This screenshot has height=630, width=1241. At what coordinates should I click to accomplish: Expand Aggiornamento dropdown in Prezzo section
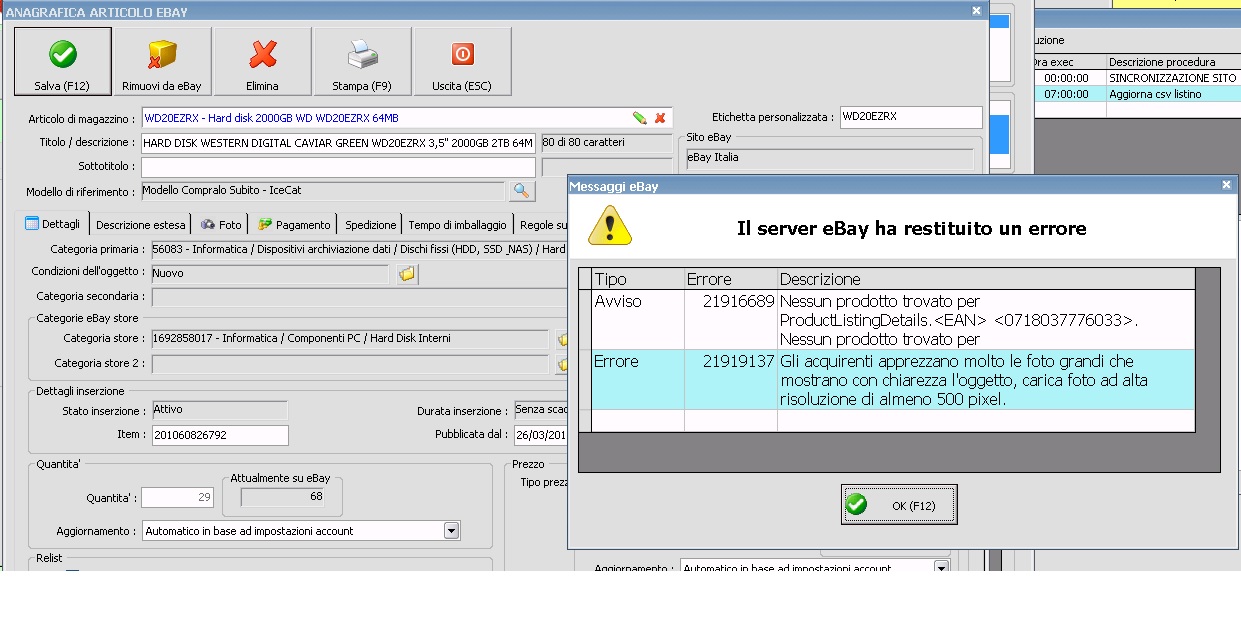(941, 568)
